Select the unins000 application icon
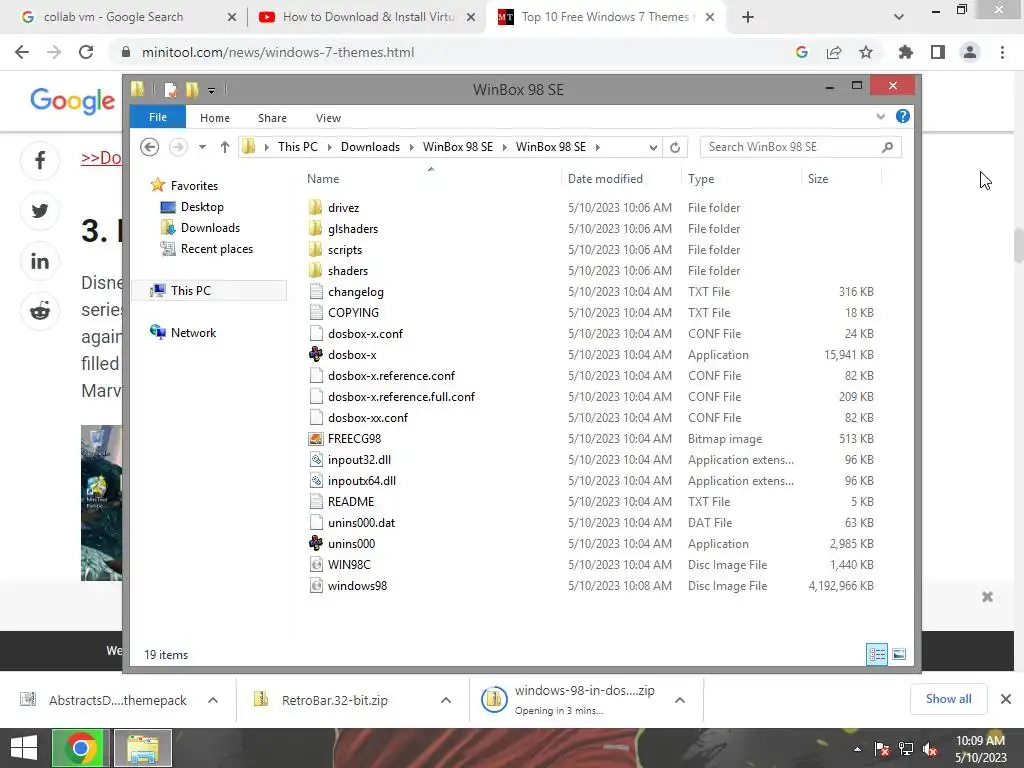The image size is (1024, 768). (x=316, y=543)
